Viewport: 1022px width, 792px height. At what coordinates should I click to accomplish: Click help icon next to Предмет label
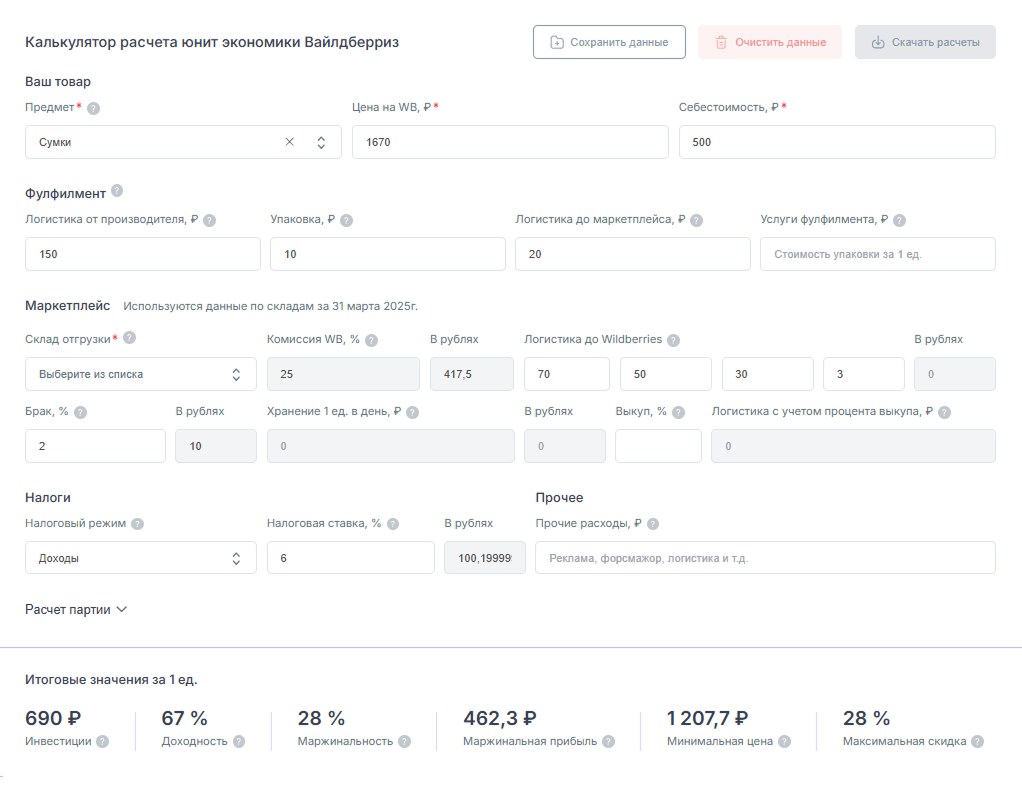point(93,108)
